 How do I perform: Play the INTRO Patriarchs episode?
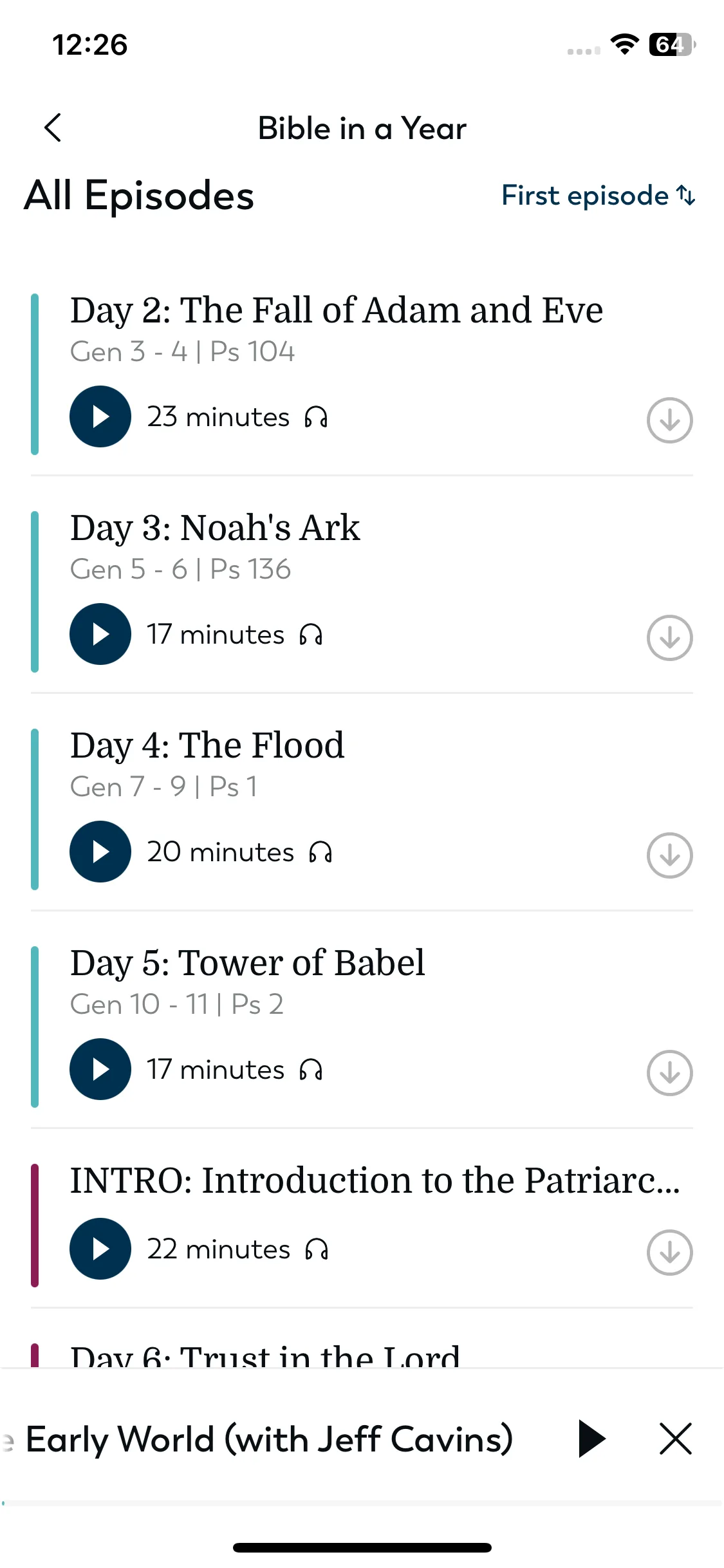(100, 1249)
